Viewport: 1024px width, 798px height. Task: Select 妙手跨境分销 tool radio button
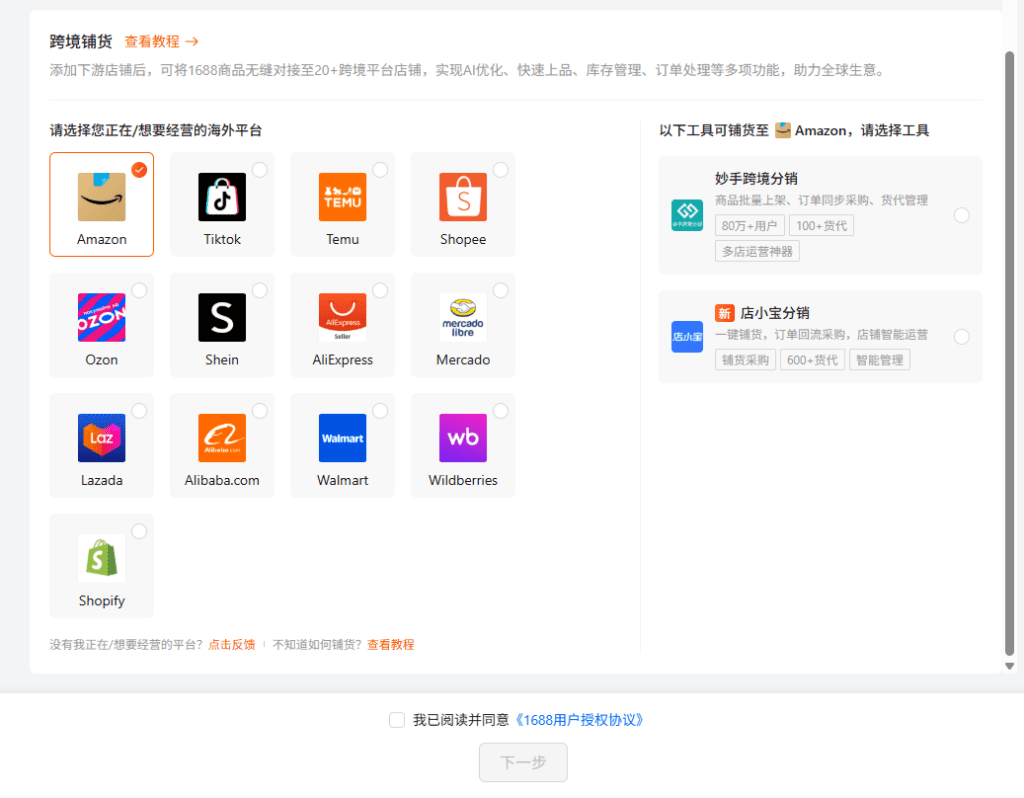[x=961, y=215]
